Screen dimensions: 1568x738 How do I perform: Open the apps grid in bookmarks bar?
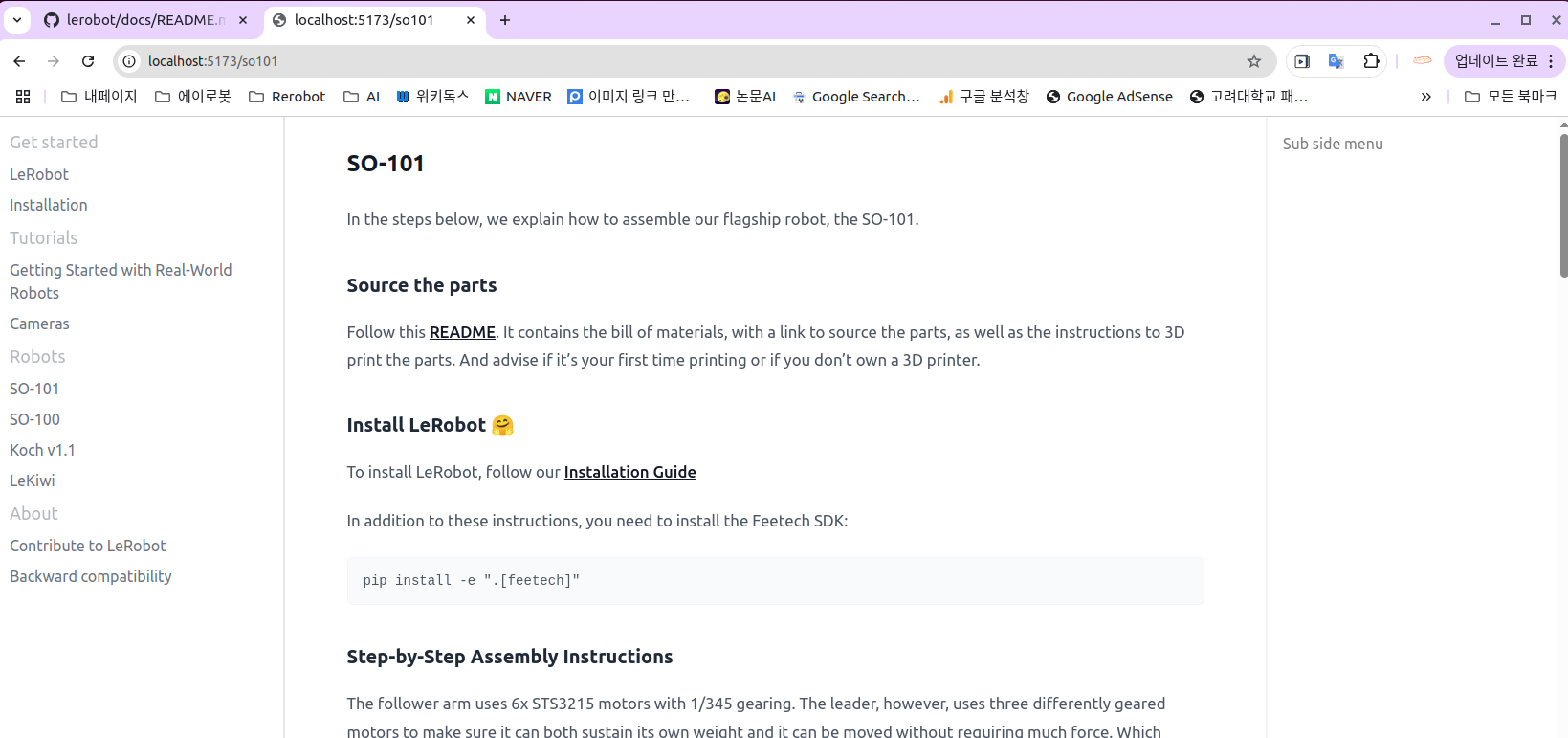coord(23,97)
